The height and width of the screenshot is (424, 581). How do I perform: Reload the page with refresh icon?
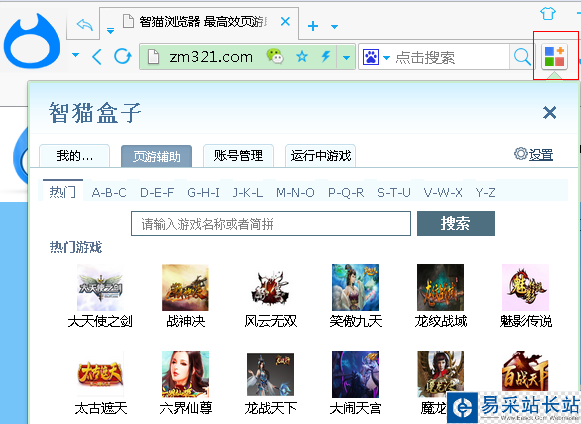click(x=123, y=56)
